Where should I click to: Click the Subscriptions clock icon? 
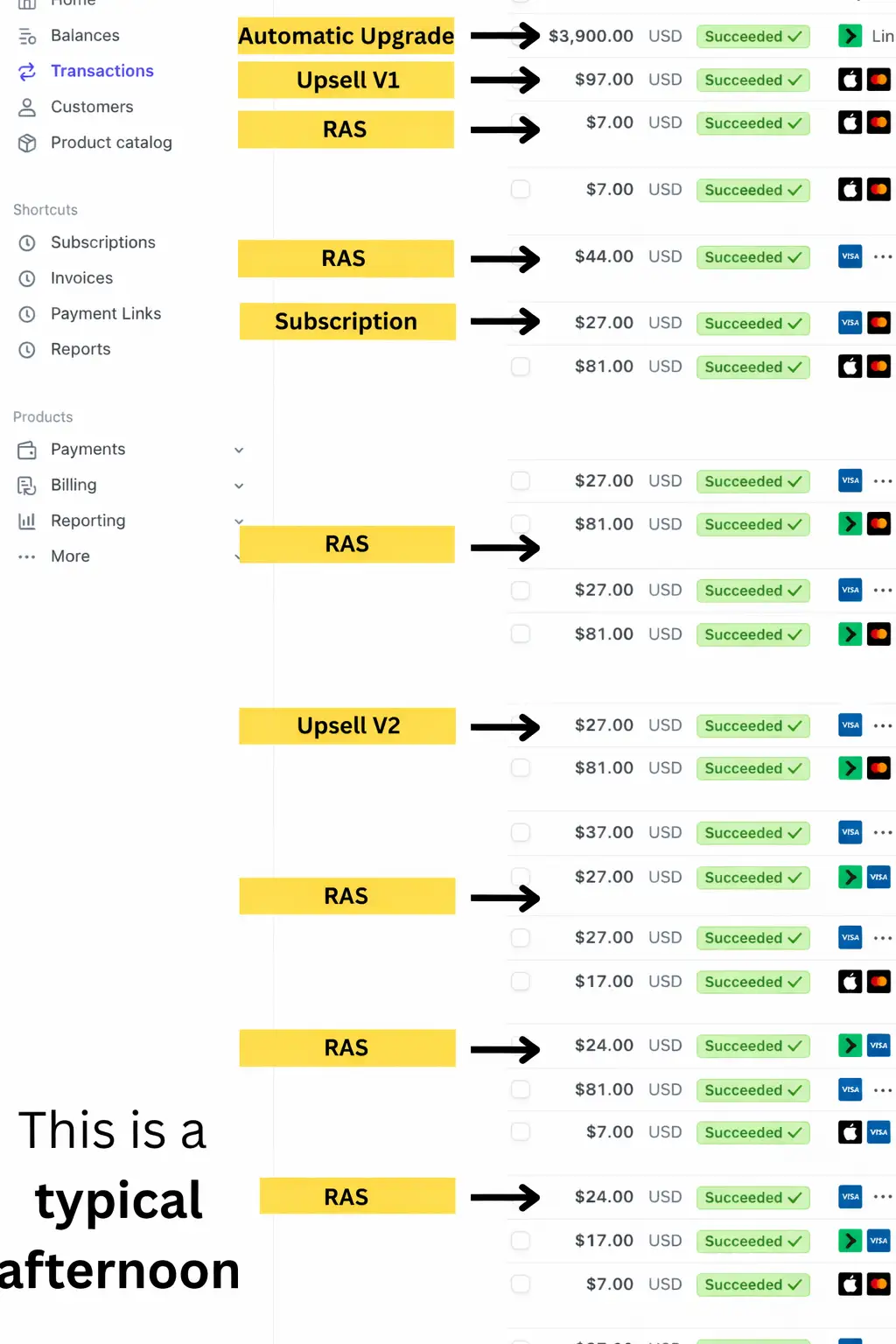click(27, 242)
